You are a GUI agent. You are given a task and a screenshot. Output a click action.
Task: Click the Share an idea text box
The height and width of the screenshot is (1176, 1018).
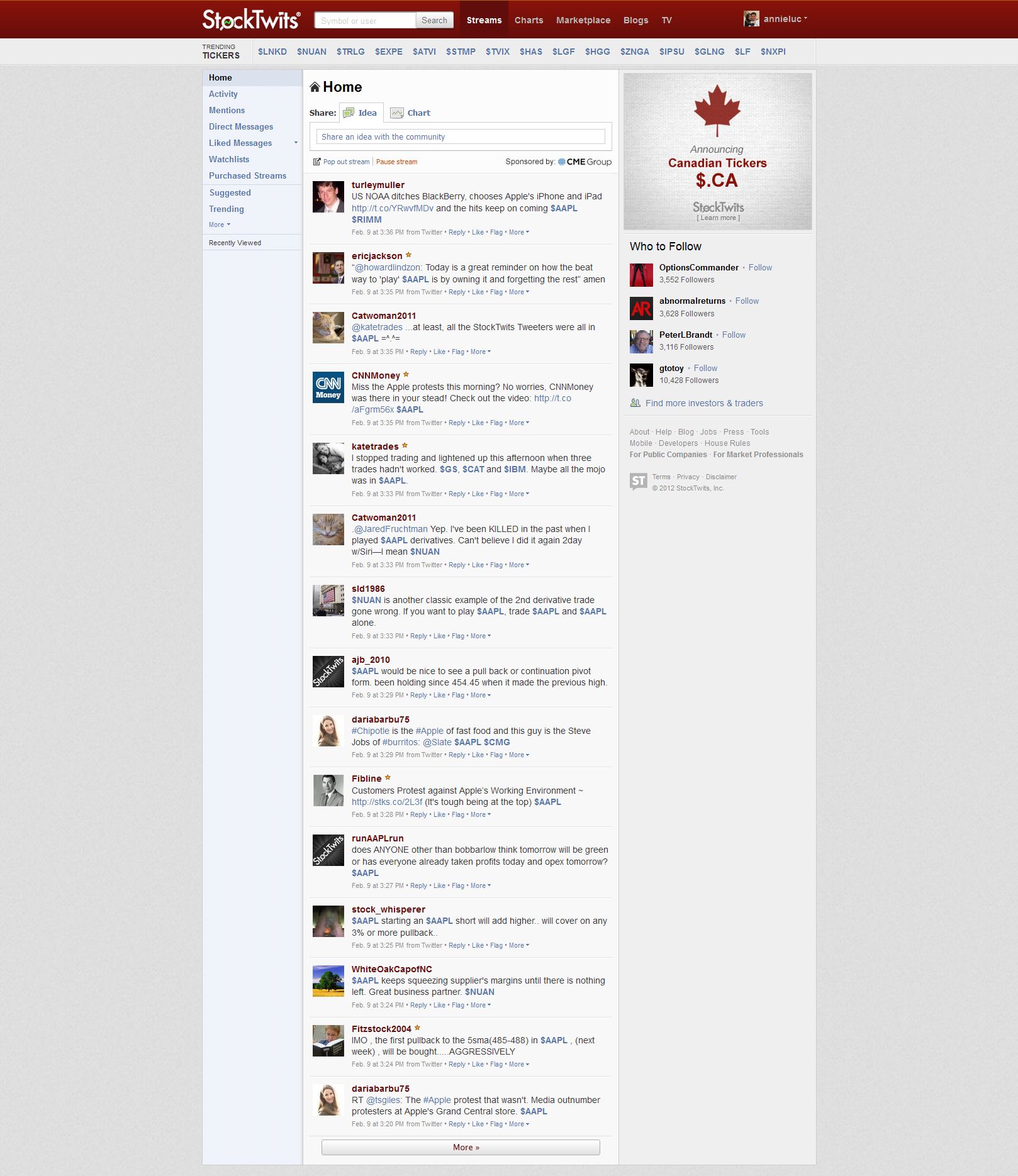pyautogui.click(x=461, y=136)
